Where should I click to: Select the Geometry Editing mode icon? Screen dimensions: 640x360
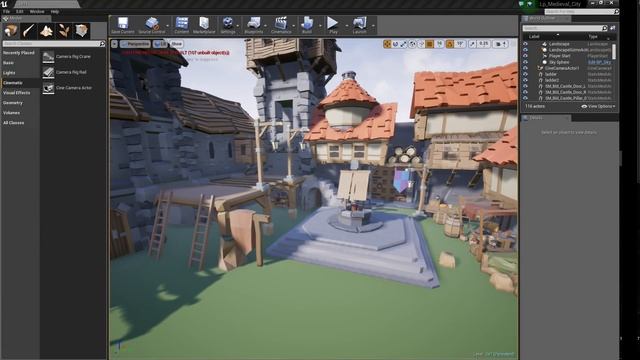coord(81,30)
